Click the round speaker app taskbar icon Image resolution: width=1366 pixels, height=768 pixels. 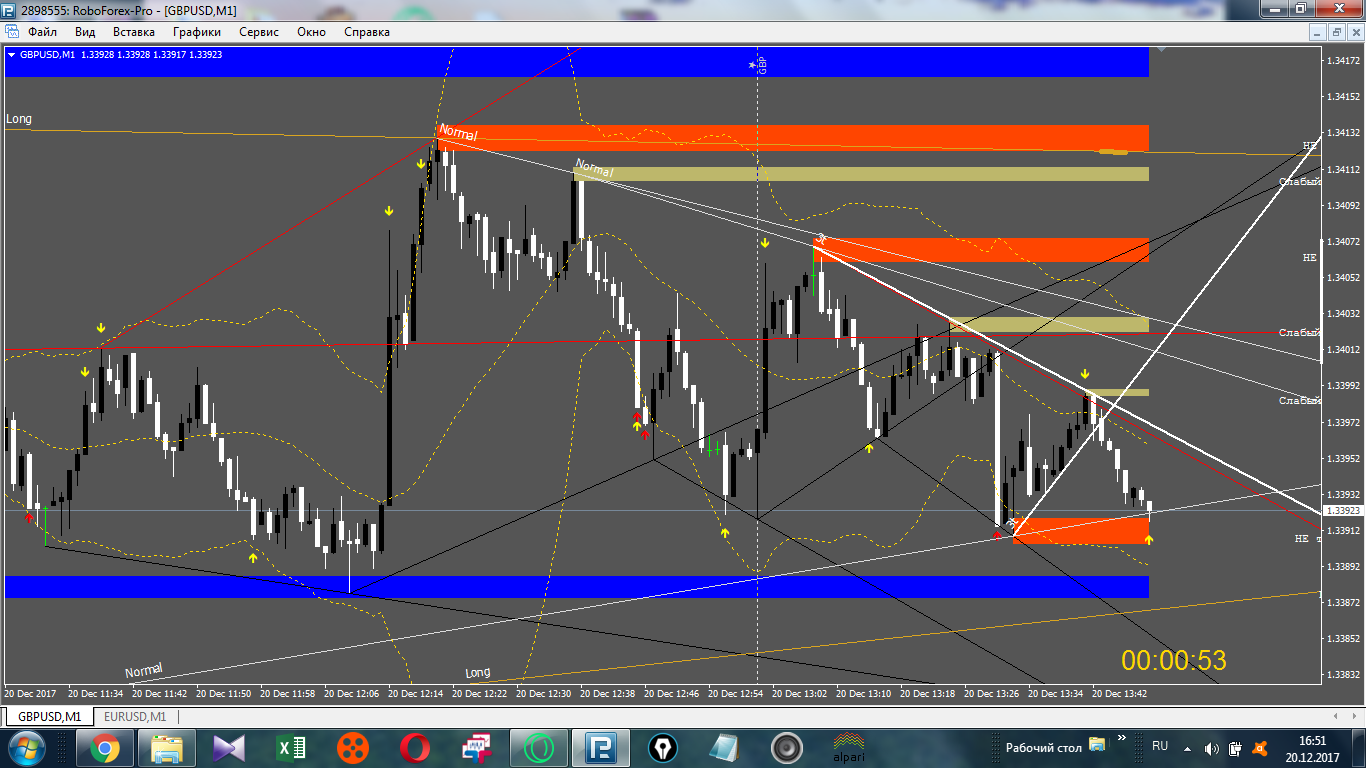tap(787, 748)
